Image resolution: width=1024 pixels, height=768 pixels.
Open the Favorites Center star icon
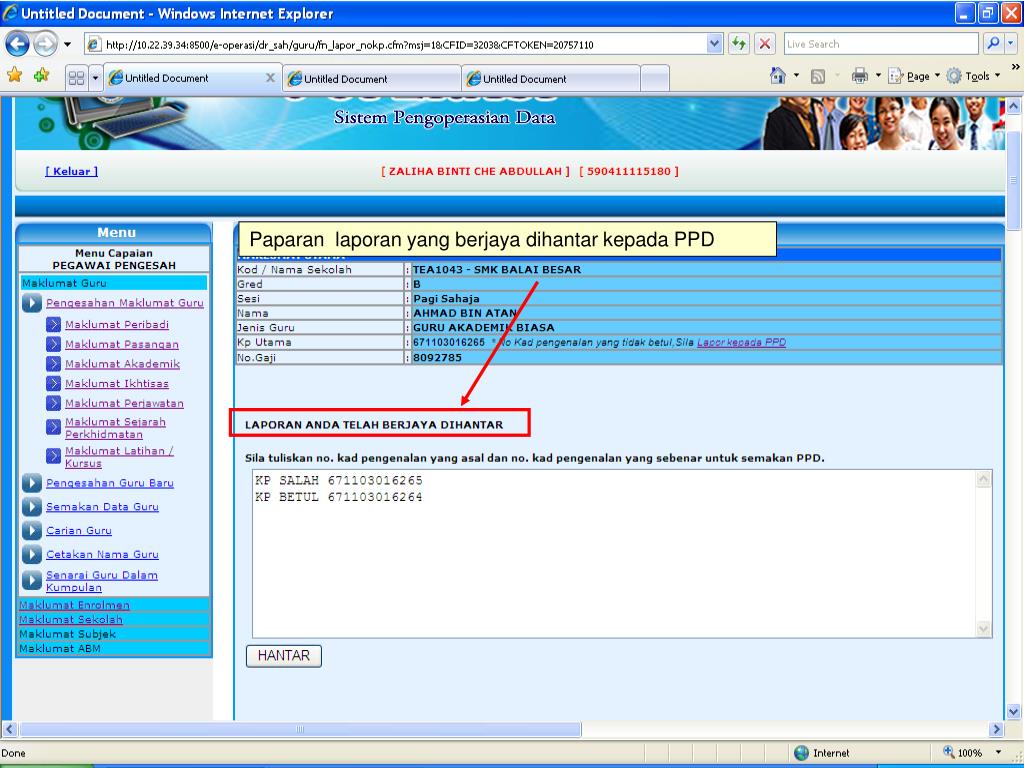click(14, 75)
